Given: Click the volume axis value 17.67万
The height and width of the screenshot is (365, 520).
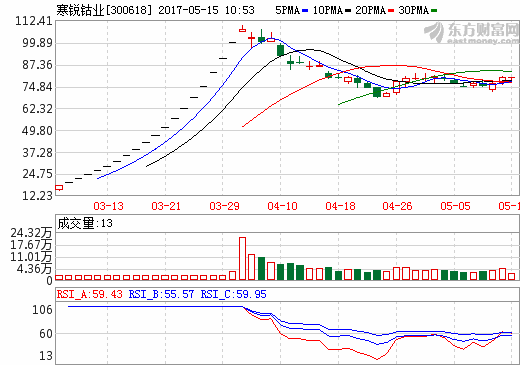Looking at the screenshot, I should [x=31, y=245].
